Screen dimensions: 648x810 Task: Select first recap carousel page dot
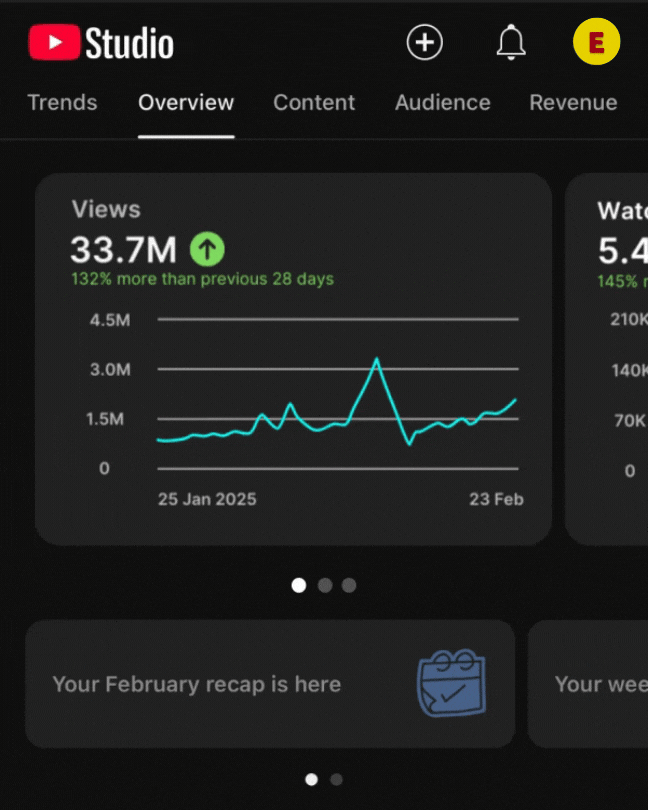click(x=312, y=779)
